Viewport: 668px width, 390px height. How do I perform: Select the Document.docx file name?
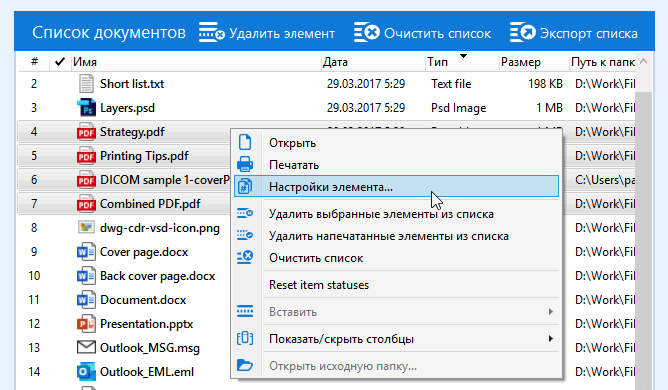(x=143, y=300)
